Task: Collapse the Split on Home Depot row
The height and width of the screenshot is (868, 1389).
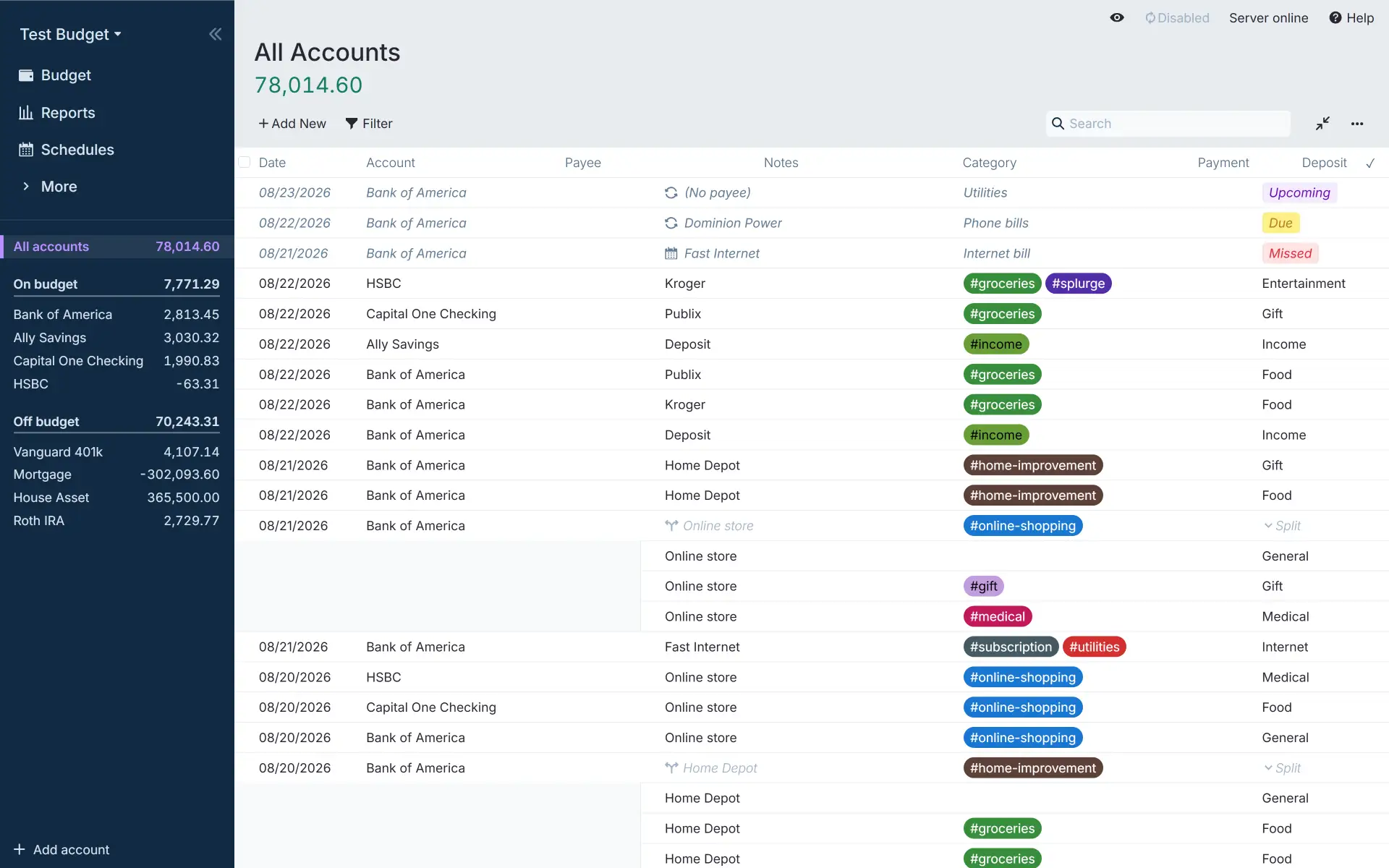Action: click(x=1282, y=768)
